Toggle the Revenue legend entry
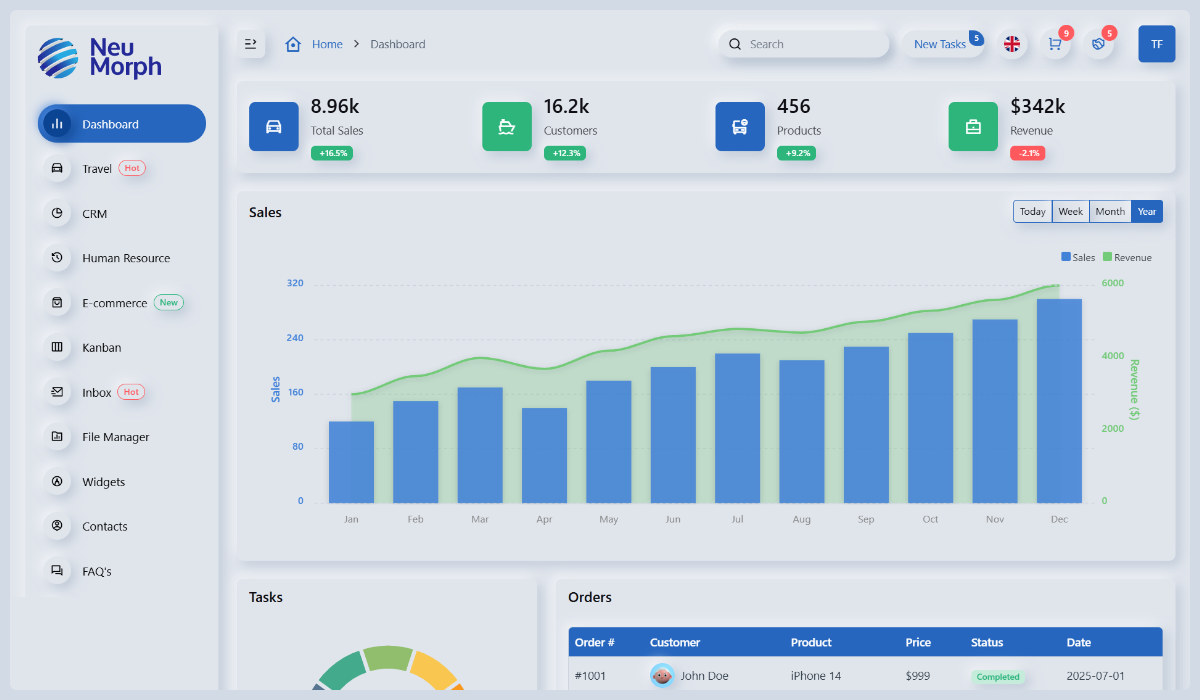This screenshot has width=1200, height=700. coord(1127,257)
